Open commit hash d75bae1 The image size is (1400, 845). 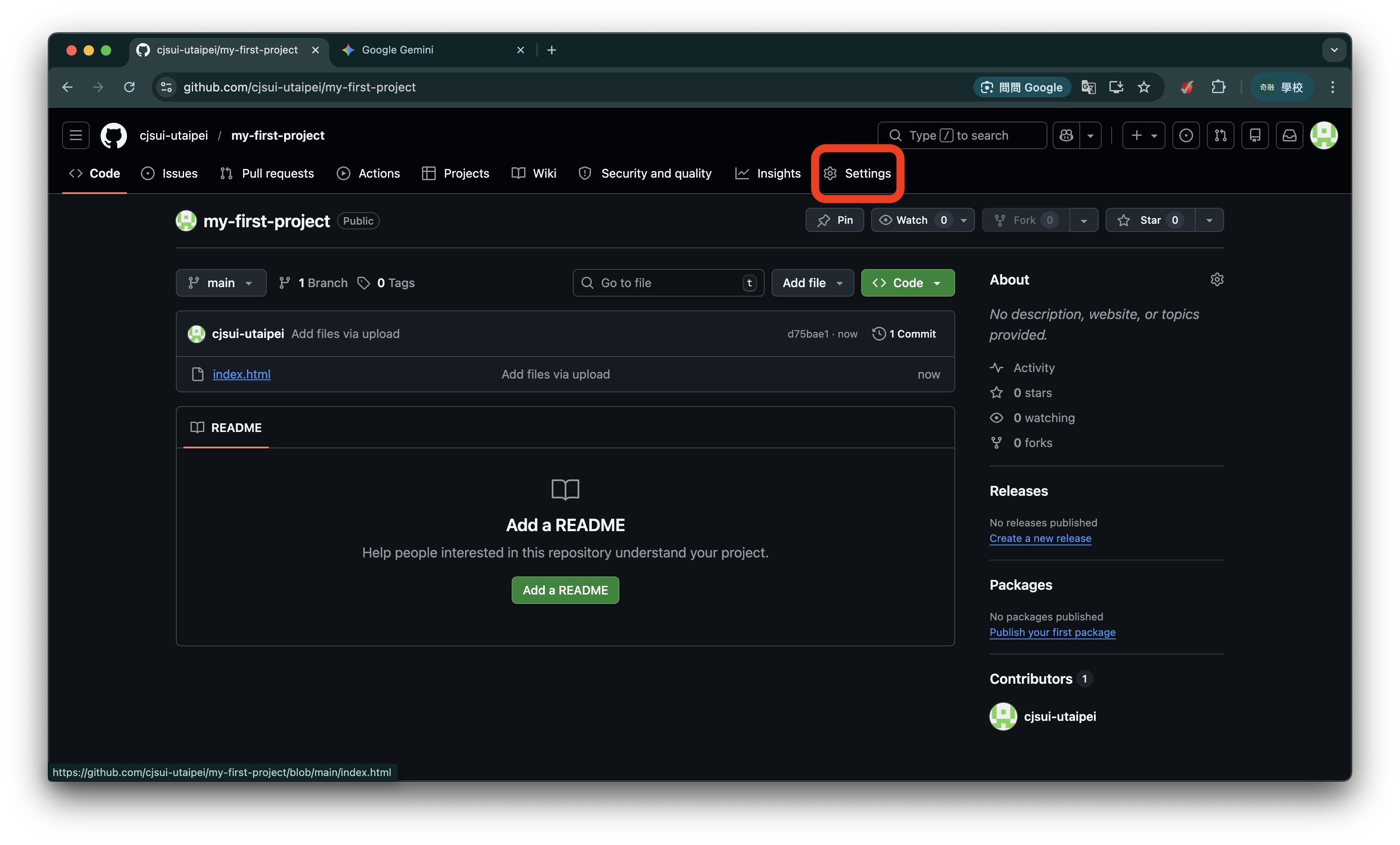[807, 334]
